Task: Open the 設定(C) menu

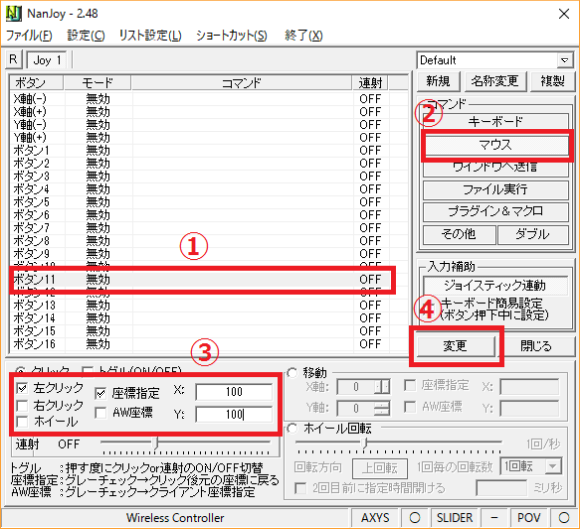Action: click(86, 36)
